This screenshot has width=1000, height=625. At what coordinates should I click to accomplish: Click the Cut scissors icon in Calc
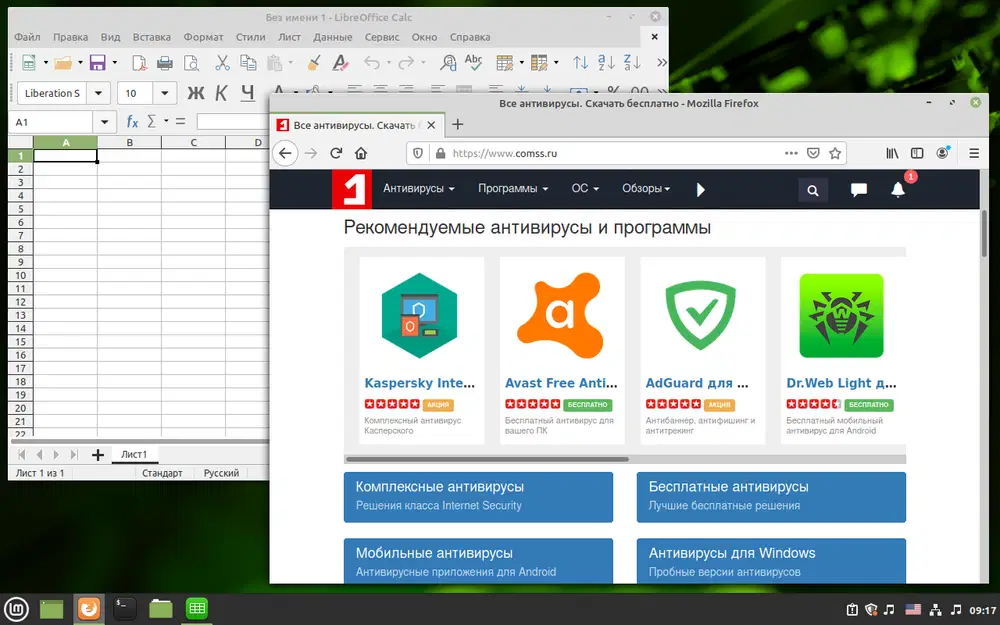(x=222, y=62)
